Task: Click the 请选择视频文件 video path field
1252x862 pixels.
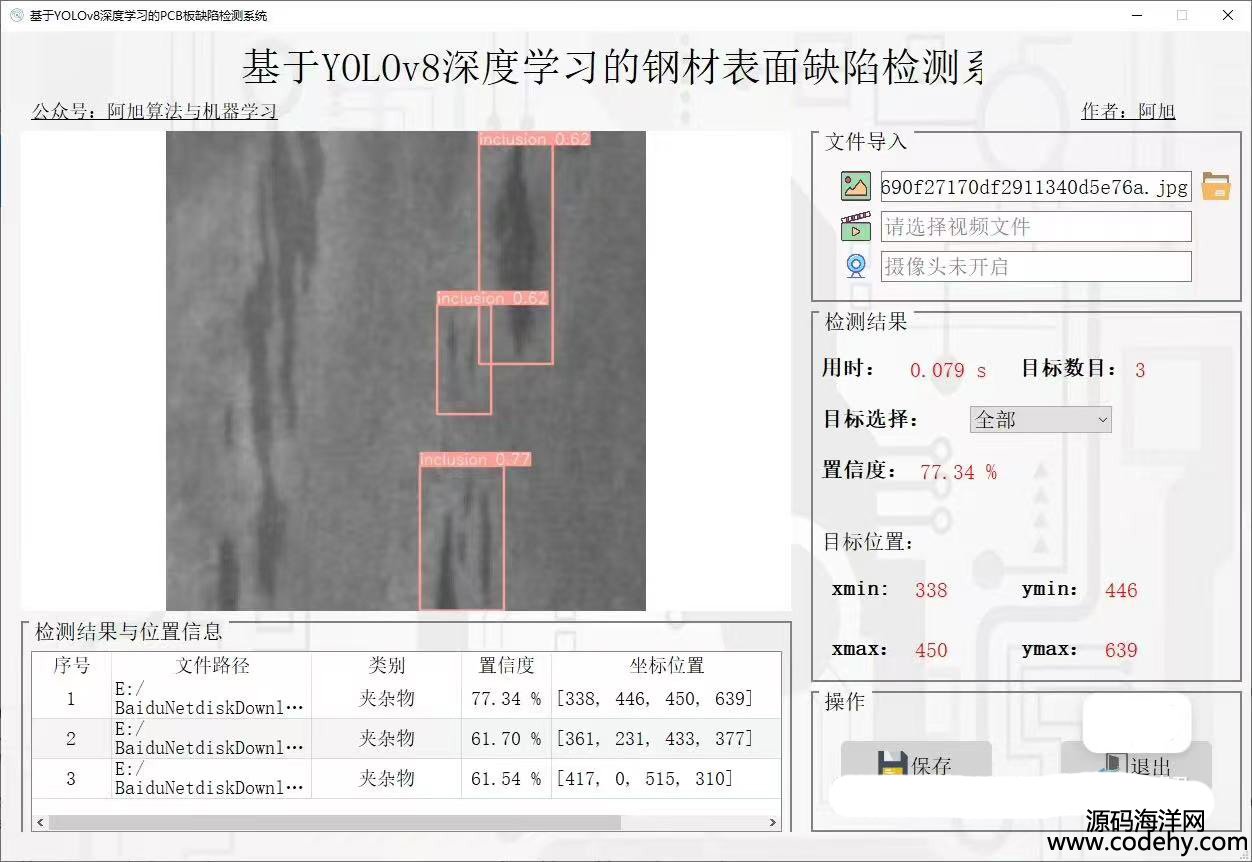Action: tap(1036, 227)
